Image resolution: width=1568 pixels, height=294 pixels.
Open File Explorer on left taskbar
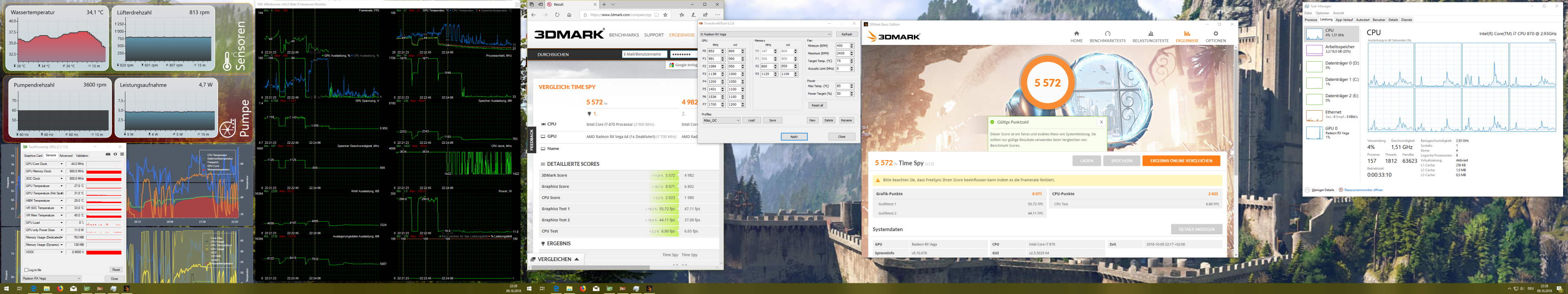click(x=47, y=289)
